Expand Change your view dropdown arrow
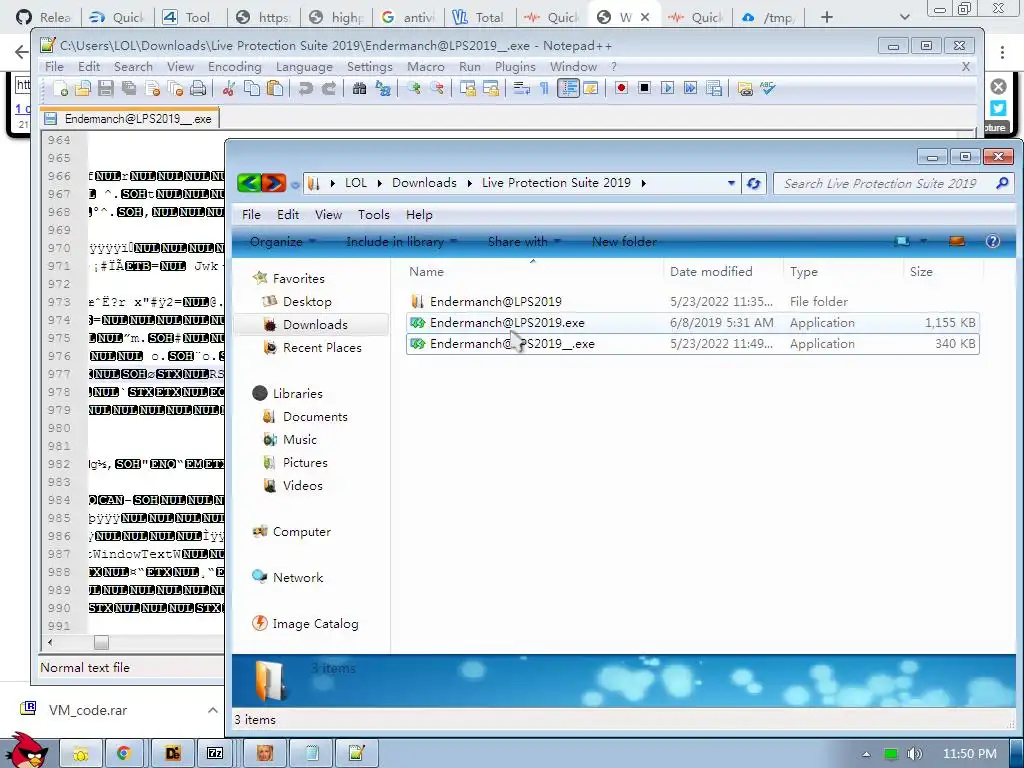Image resolution: width=1024 pixels, height=768 pixels. (923, 242)
